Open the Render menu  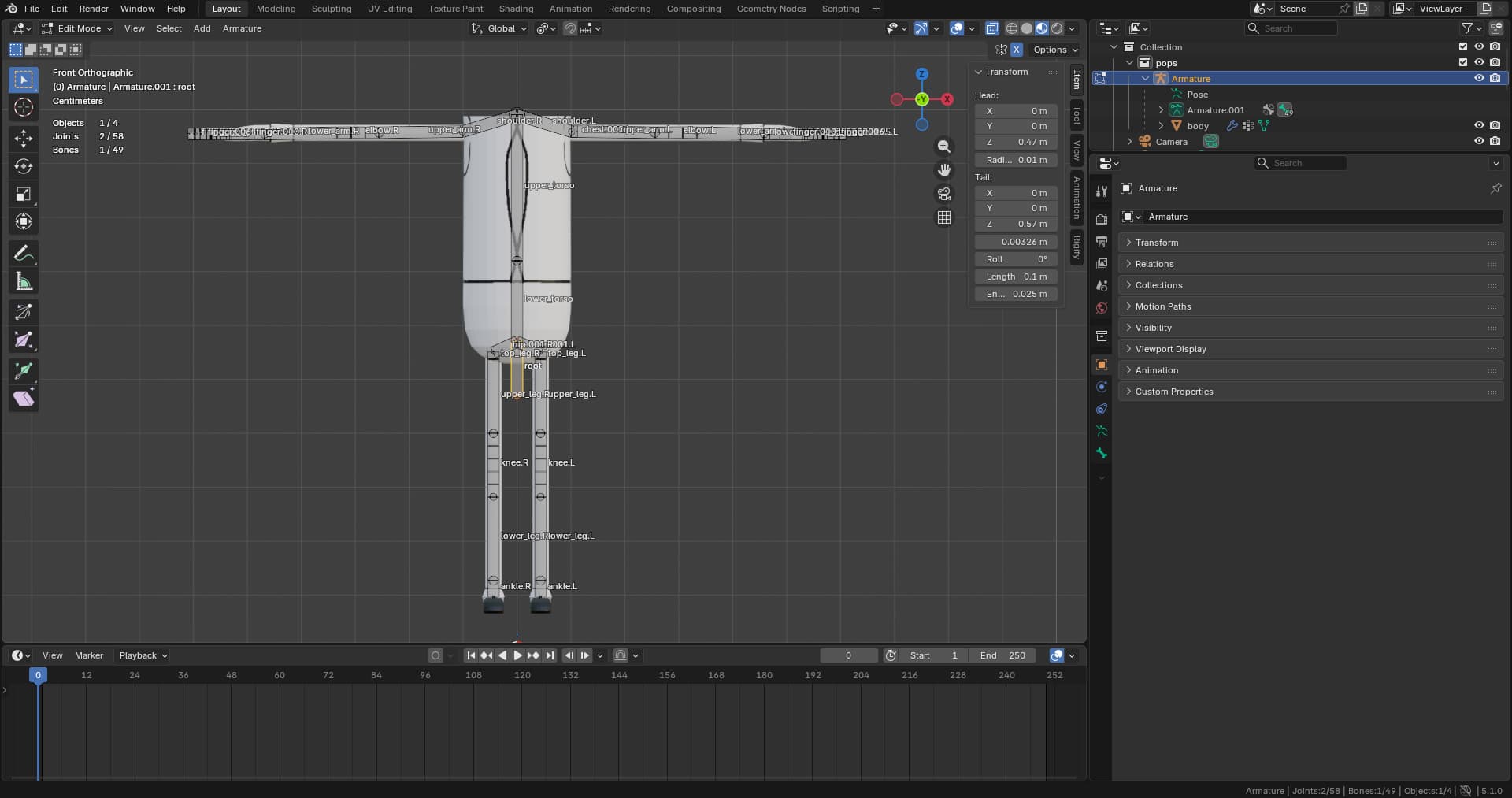(x=94, y=9)
